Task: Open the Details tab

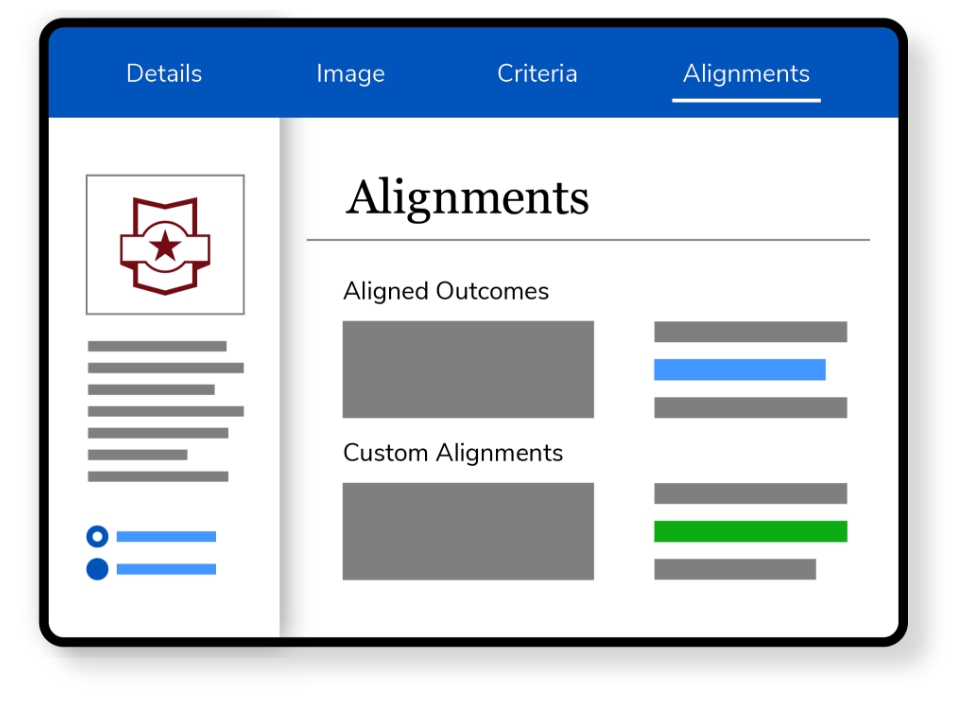Action: (164, 74)
